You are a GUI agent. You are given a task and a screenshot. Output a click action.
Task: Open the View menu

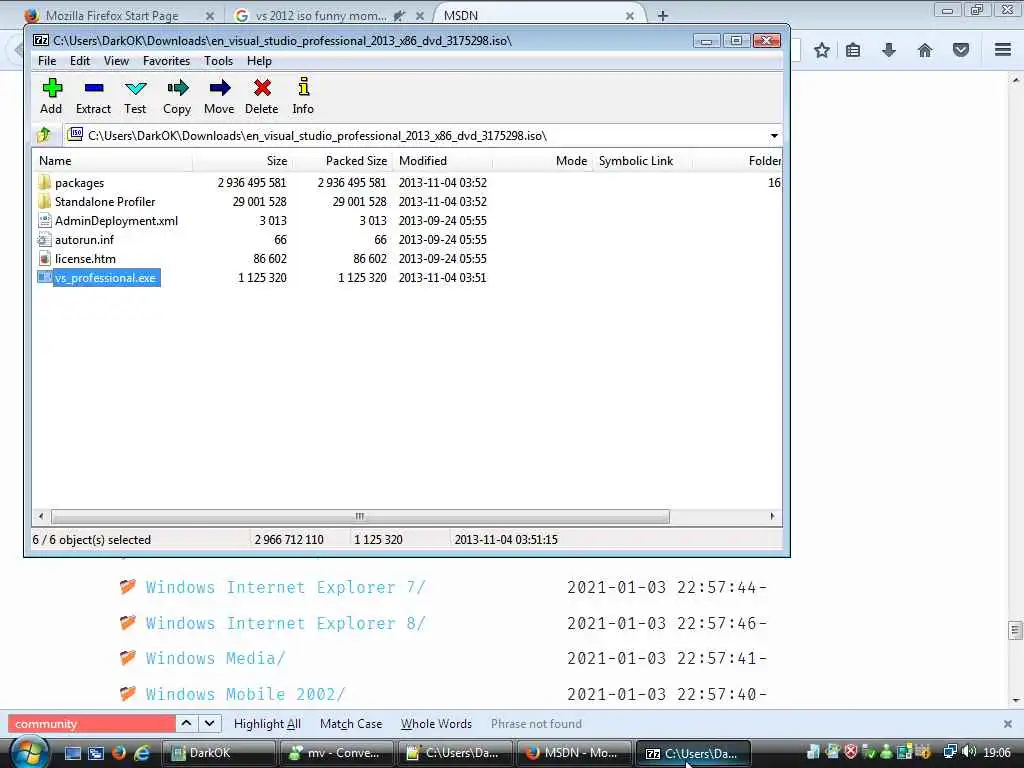tap(116, 61)
